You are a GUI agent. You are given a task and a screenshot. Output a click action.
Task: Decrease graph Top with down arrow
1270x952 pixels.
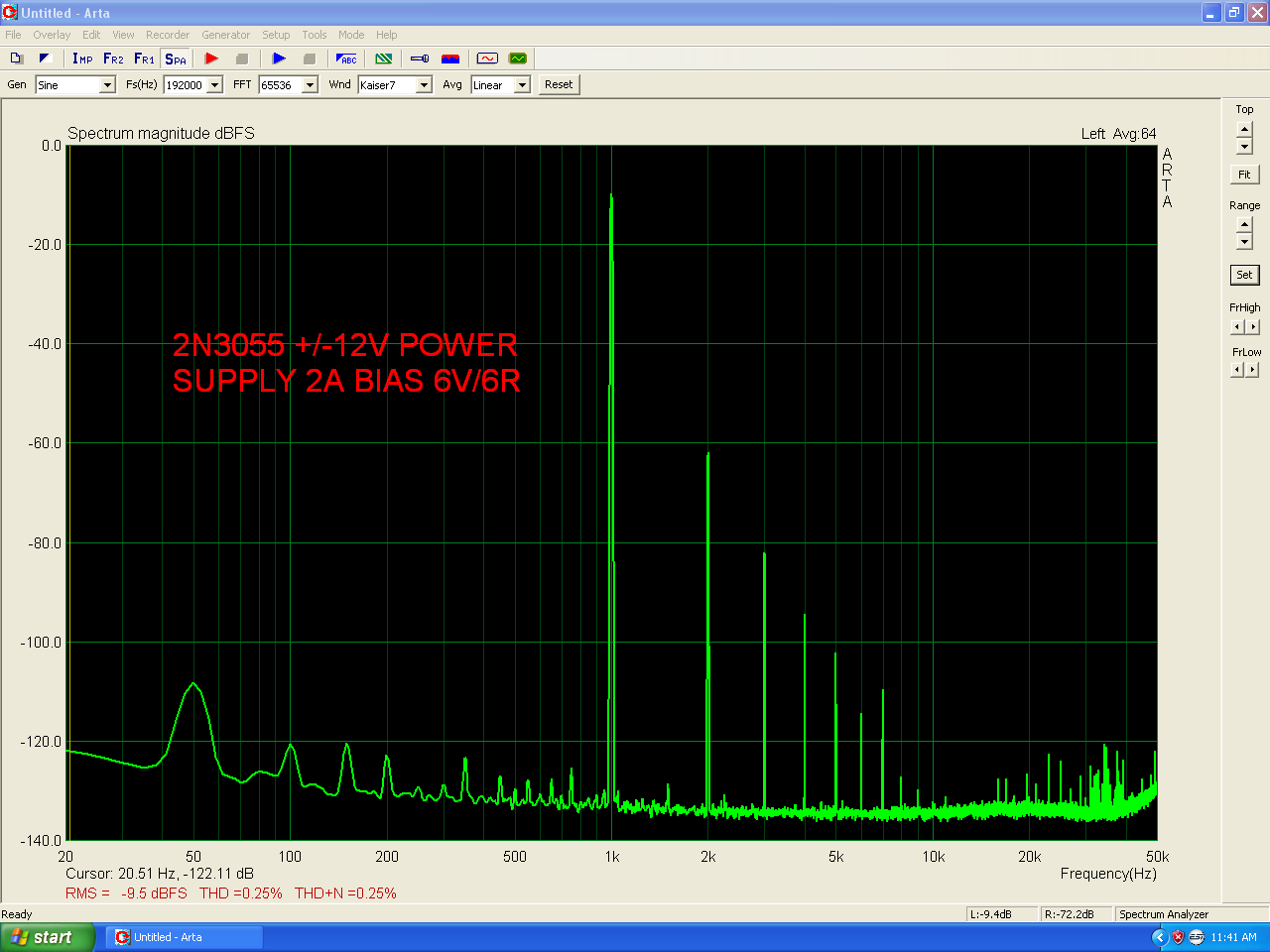click(x=1244, y=147)
